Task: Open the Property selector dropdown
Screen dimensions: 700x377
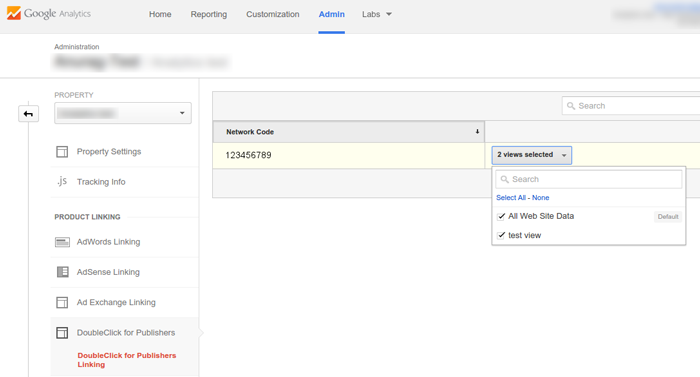Action: (123, 113)
